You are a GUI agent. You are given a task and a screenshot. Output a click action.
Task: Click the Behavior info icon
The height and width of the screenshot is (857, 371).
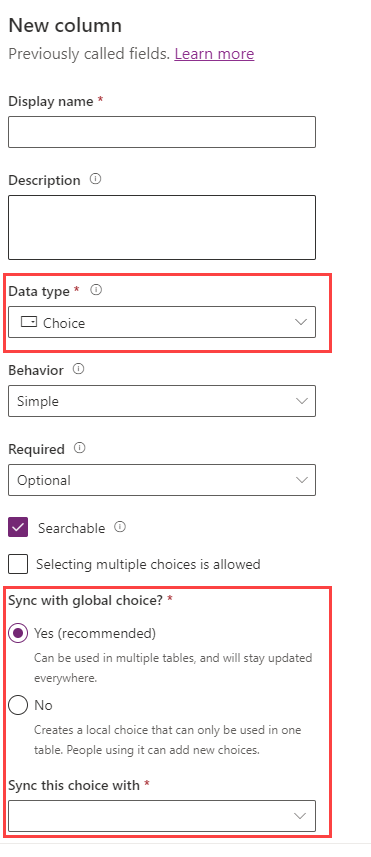(79, 369)
